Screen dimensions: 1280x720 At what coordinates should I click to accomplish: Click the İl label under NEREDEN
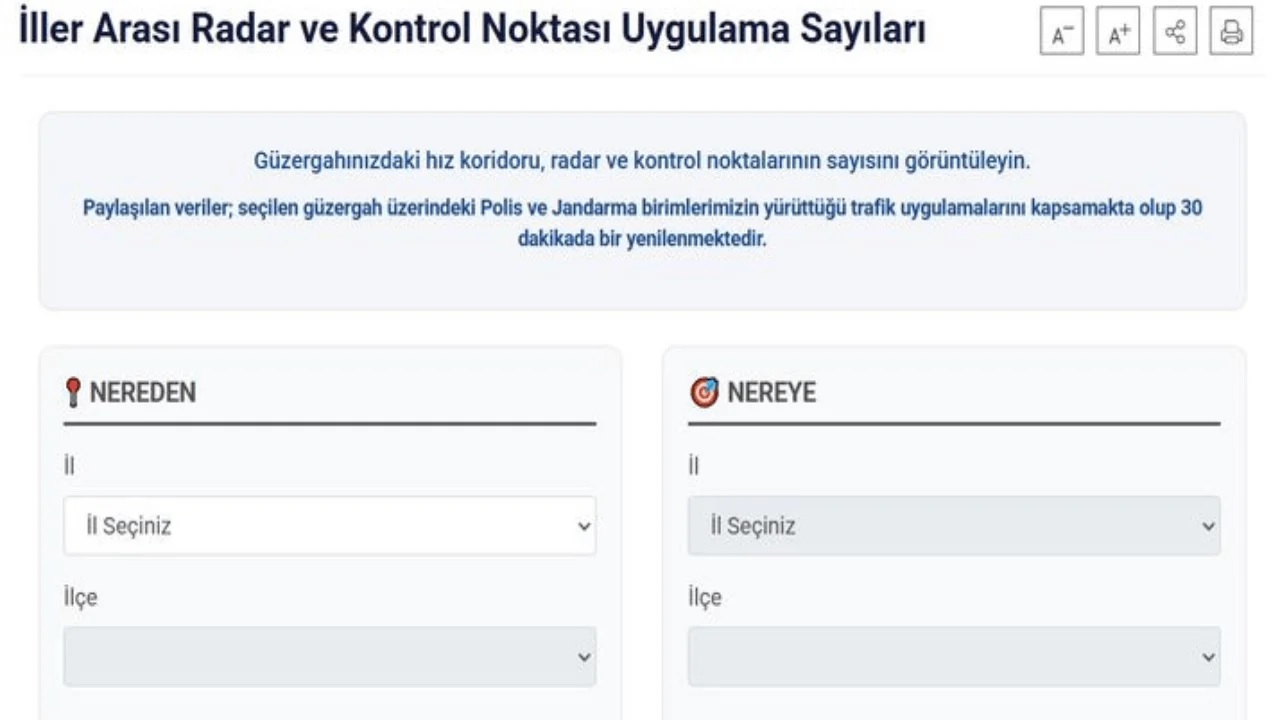70,466
